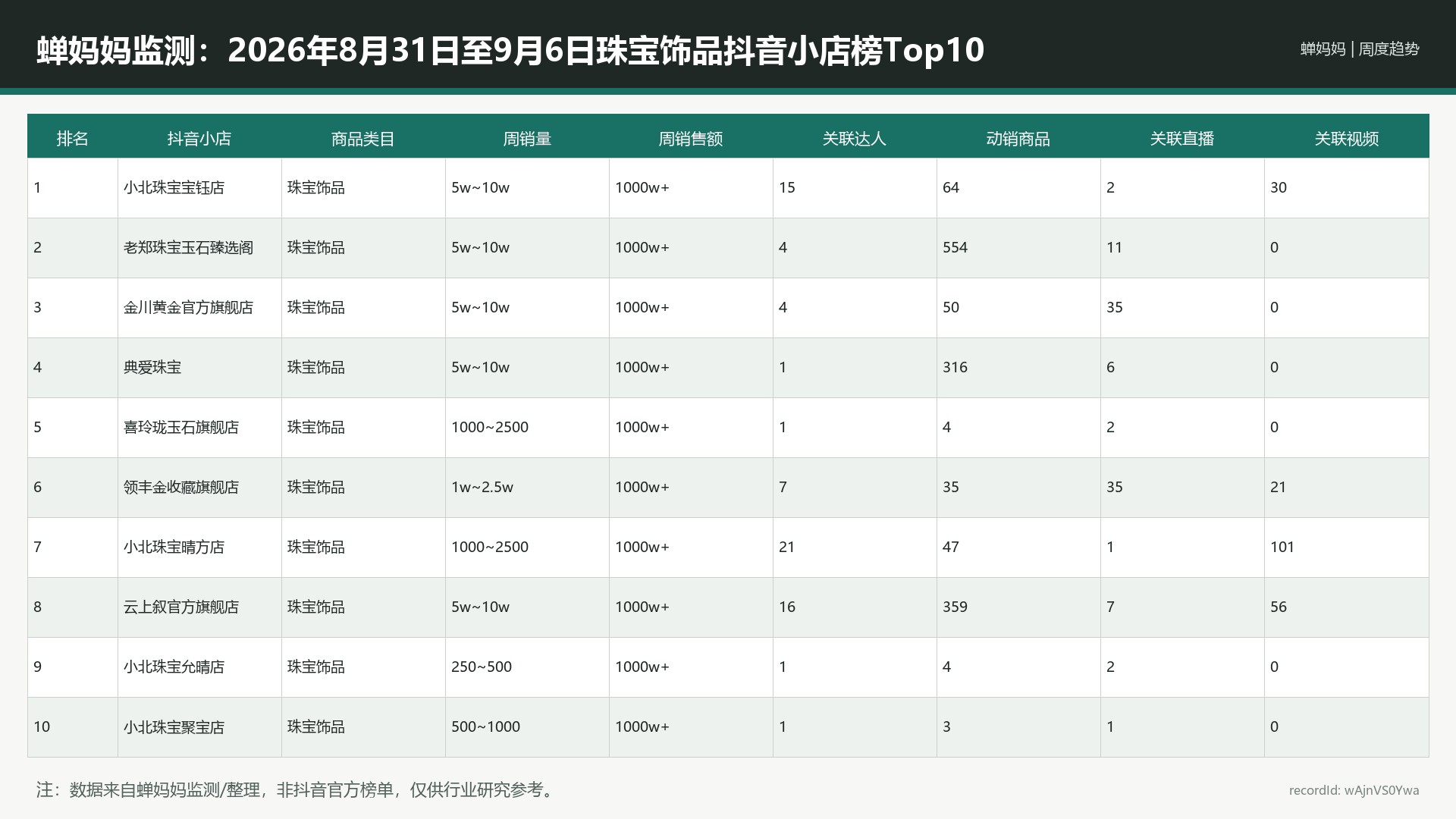Image resolution: width=1456 pixels, height=819 pixels.
Task: Click the 蝉妈妈 | 周度趋势 label
Action: pyautogui.click(x=1360, y=49)
